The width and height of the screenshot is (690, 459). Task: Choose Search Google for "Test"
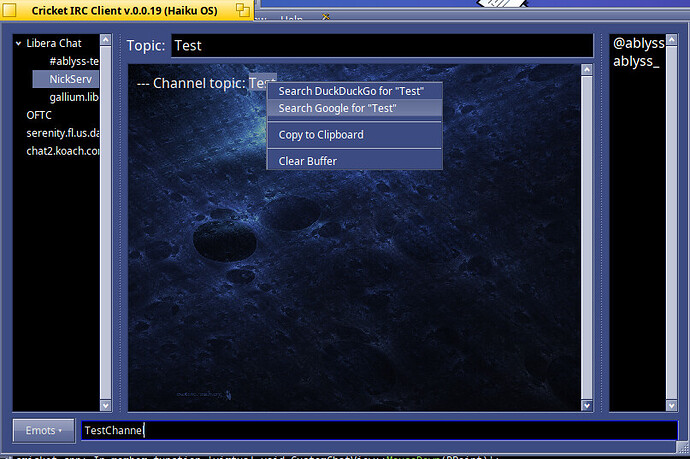tap(354, 108)
